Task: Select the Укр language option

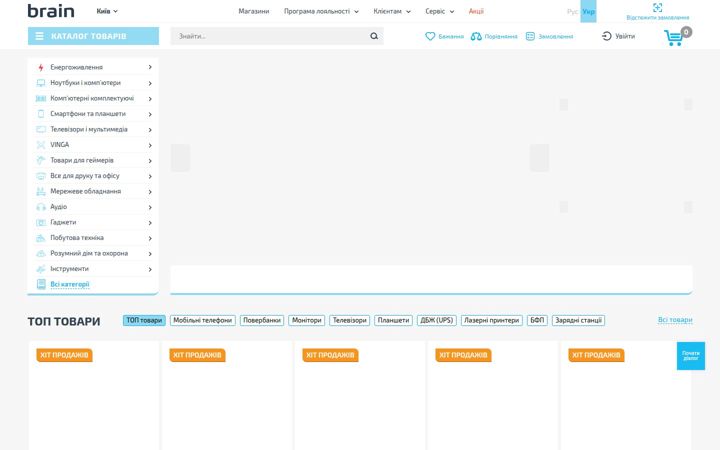Action: [x=588, y=11]
